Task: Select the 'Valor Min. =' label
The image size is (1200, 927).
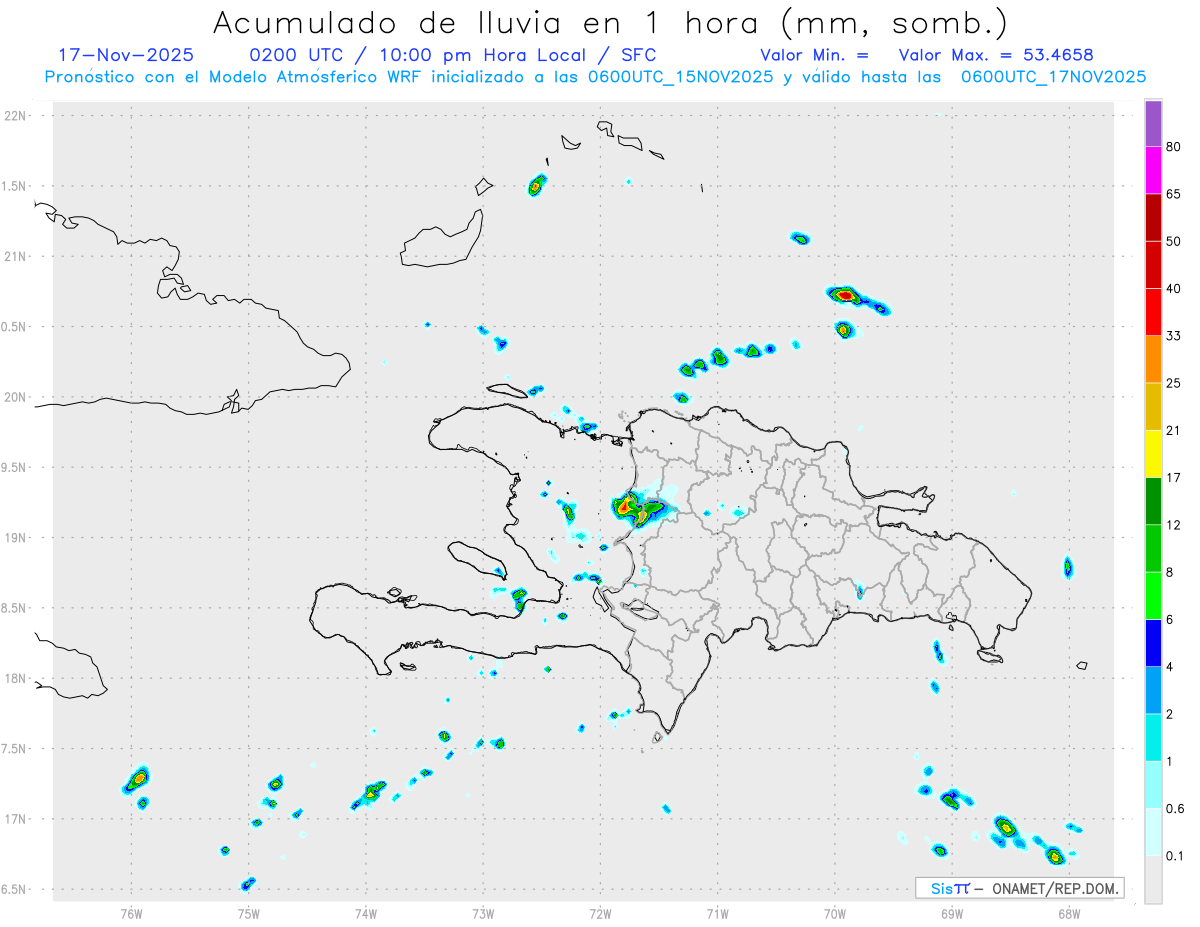Action: coord(814,55)
